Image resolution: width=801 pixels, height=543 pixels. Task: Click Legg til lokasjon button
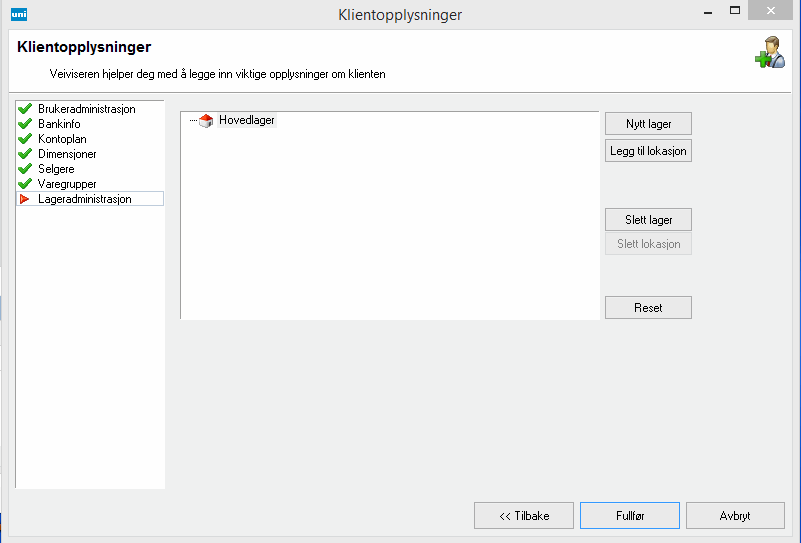tap(648, 151)
